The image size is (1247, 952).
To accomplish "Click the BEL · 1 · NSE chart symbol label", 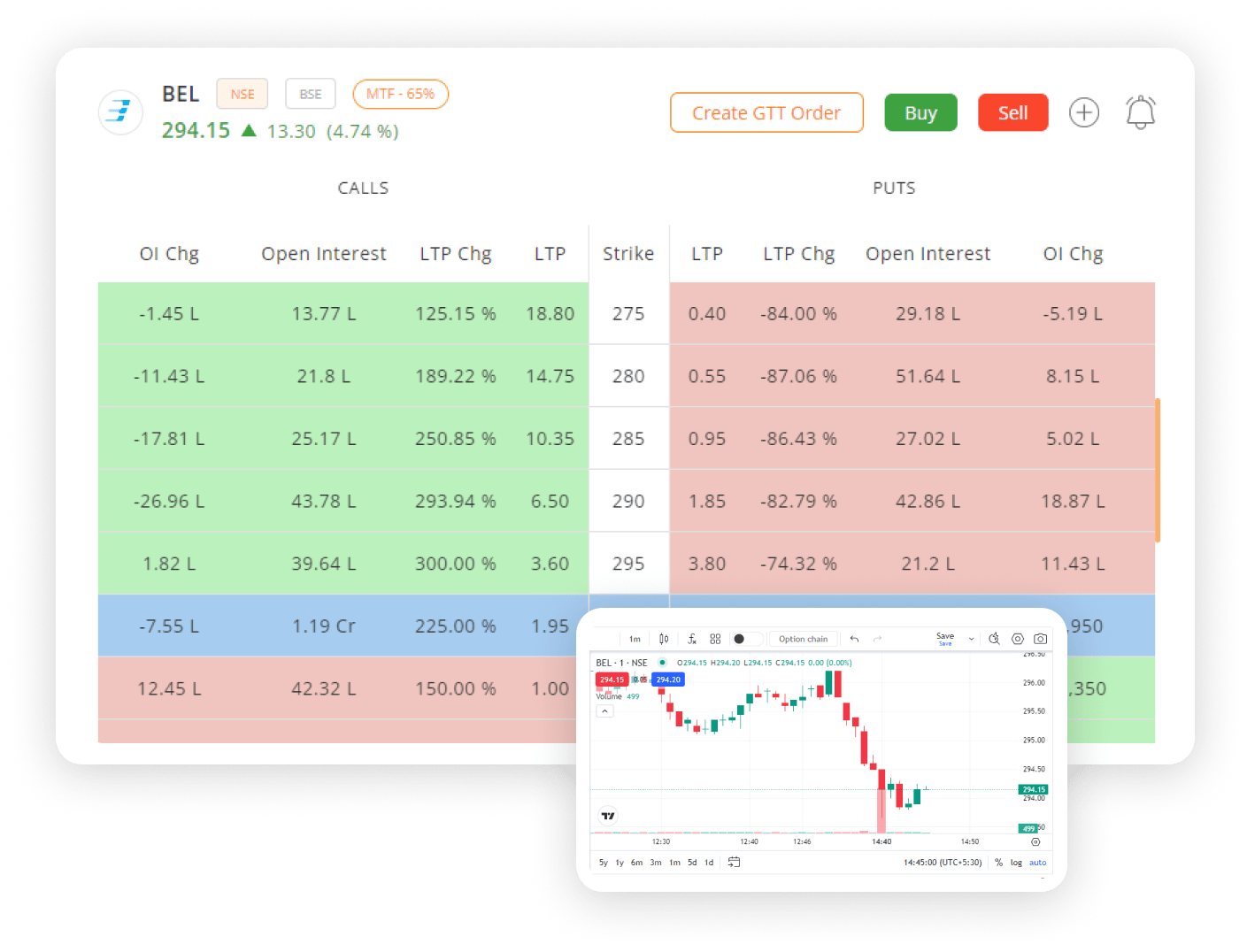I will click(621, 663).
